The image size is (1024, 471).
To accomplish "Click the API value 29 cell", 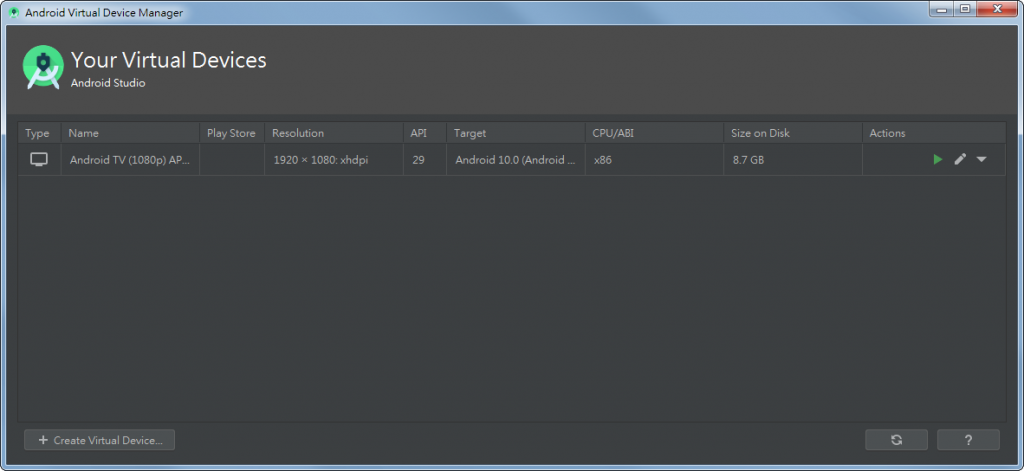I will coord(424,159).
